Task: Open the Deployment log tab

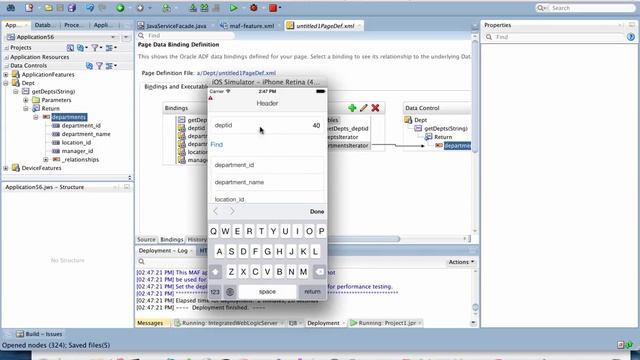Action: tap(323, 323)
